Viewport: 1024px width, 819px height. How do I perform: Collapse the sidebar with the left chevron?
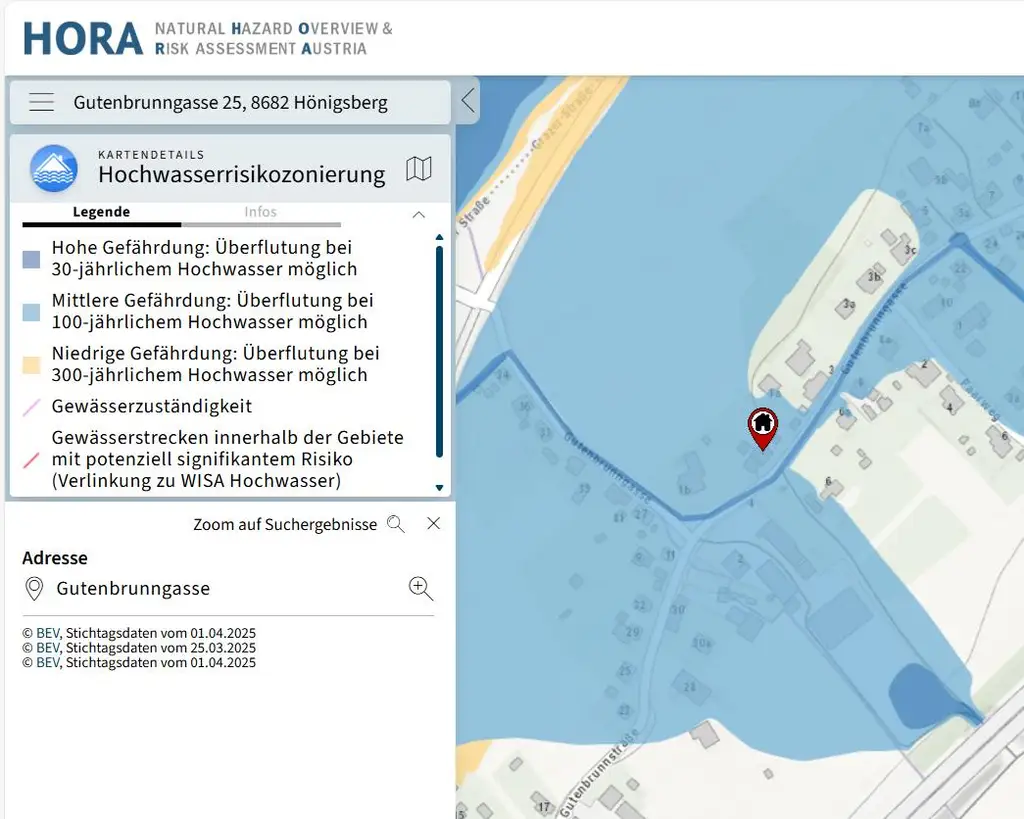(x=467, y=101)
